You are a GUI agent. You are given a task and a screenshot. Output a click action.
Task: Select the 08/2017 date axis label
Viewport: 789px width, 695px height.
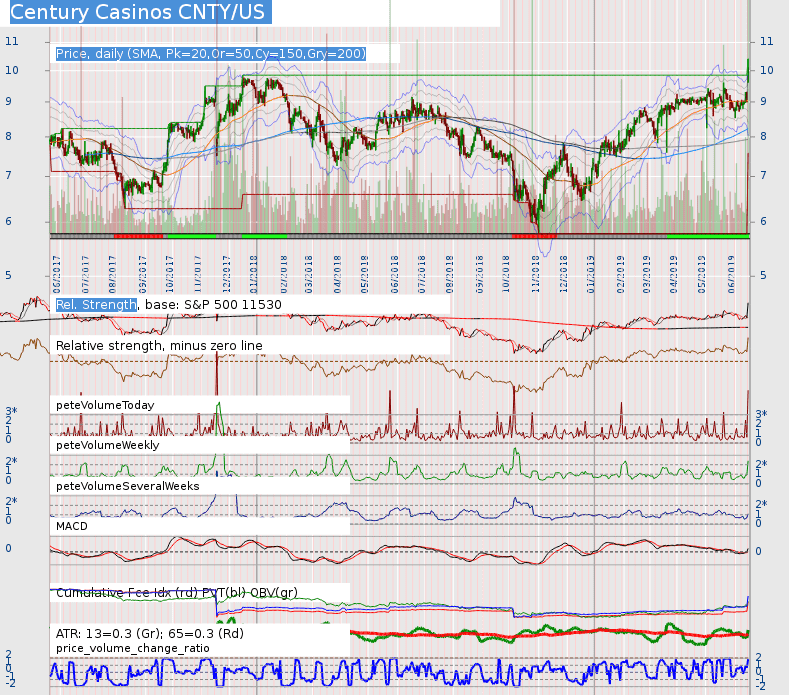[112, 274]
